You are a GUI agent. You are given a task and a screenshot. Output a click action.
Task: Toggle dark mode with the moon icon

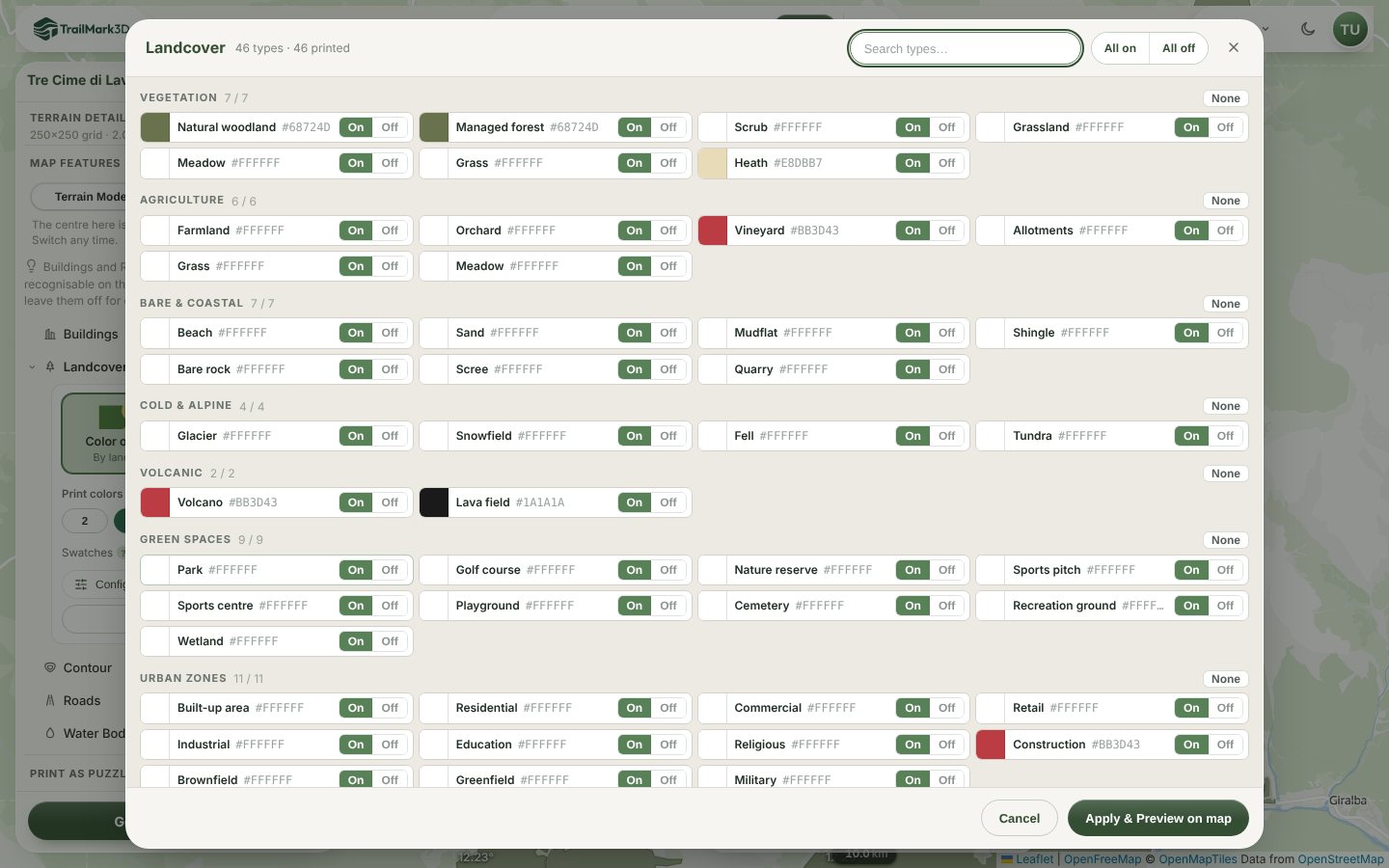click(x=1308, y=29)
